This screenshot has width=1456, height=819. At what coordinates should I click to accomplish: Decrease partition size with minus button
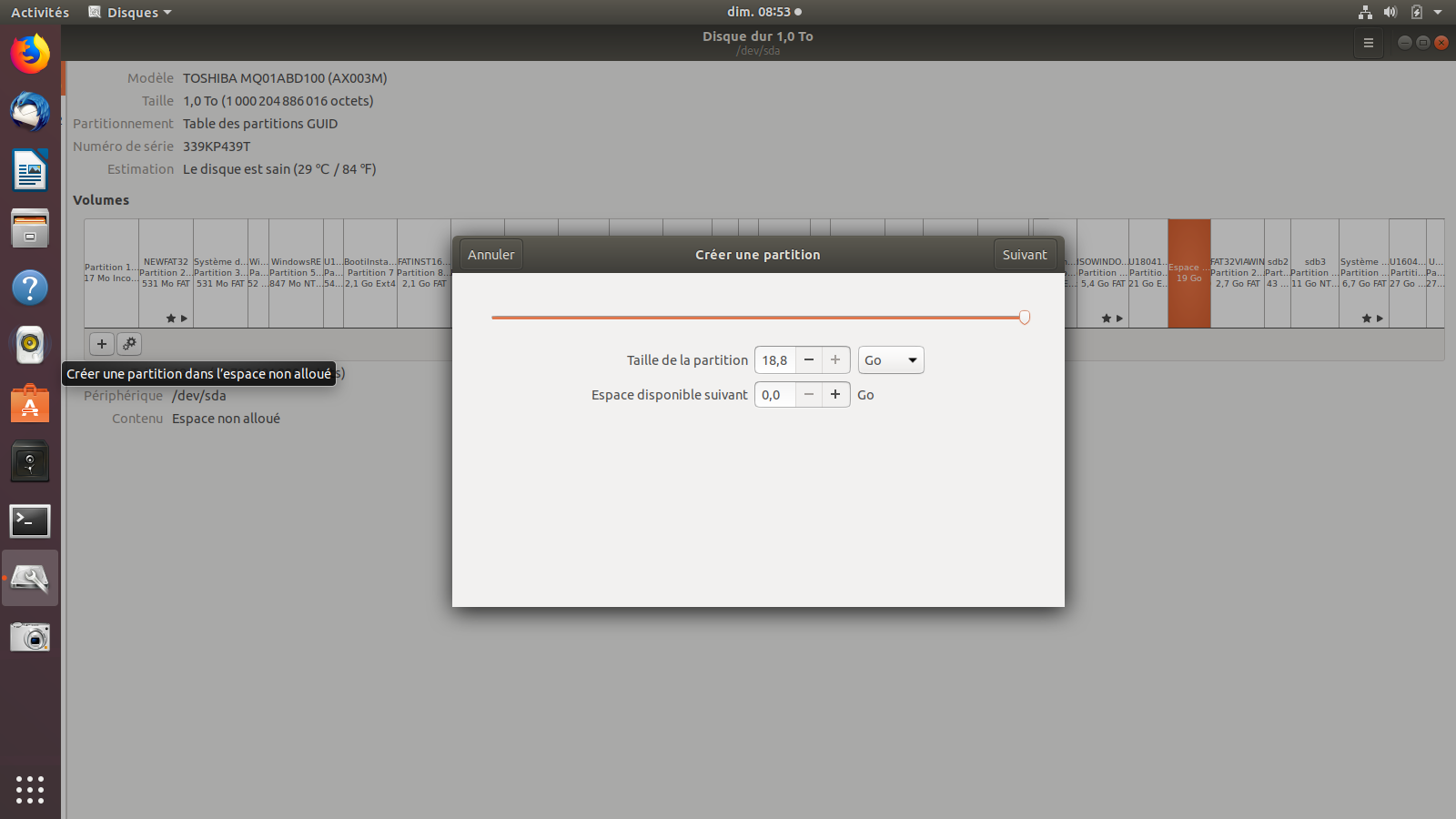point(809,360)
